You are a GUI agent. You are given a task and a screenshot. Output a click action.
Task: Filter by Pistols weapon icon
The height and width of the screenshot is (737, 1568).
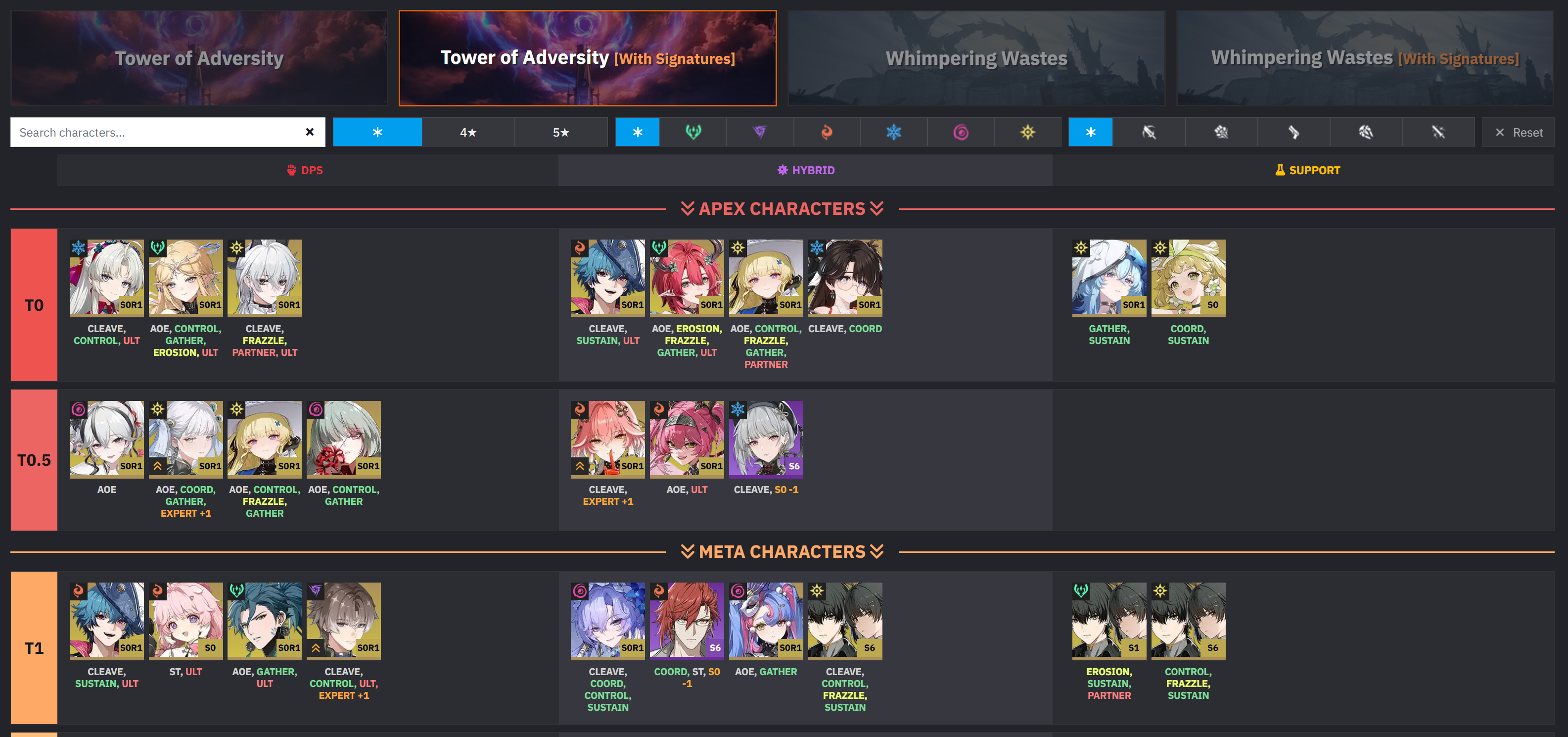[x=1293, y=132]
